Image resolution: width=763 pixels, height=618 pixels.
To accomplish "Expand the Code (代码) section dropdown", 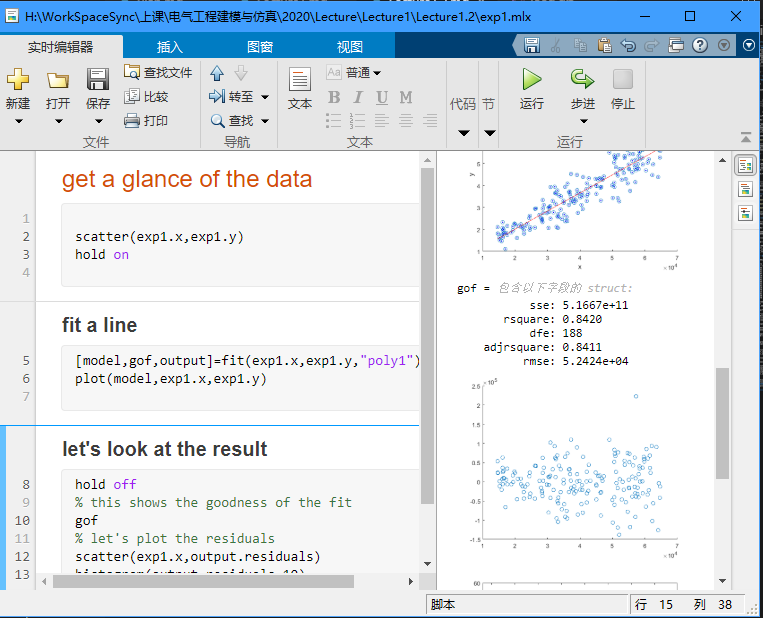I will click(x=463, y=132).
